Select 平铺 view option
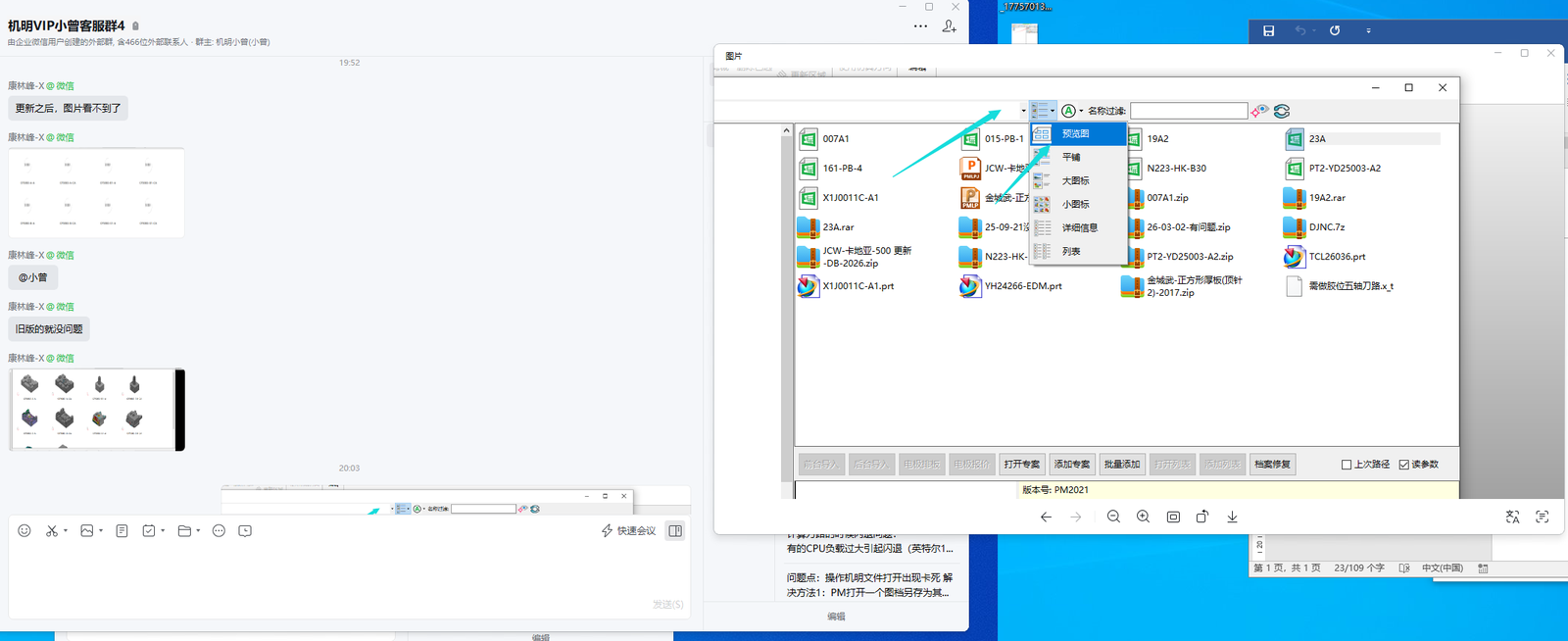This screenshot has width=1568, height=641. coord(1077,157)
